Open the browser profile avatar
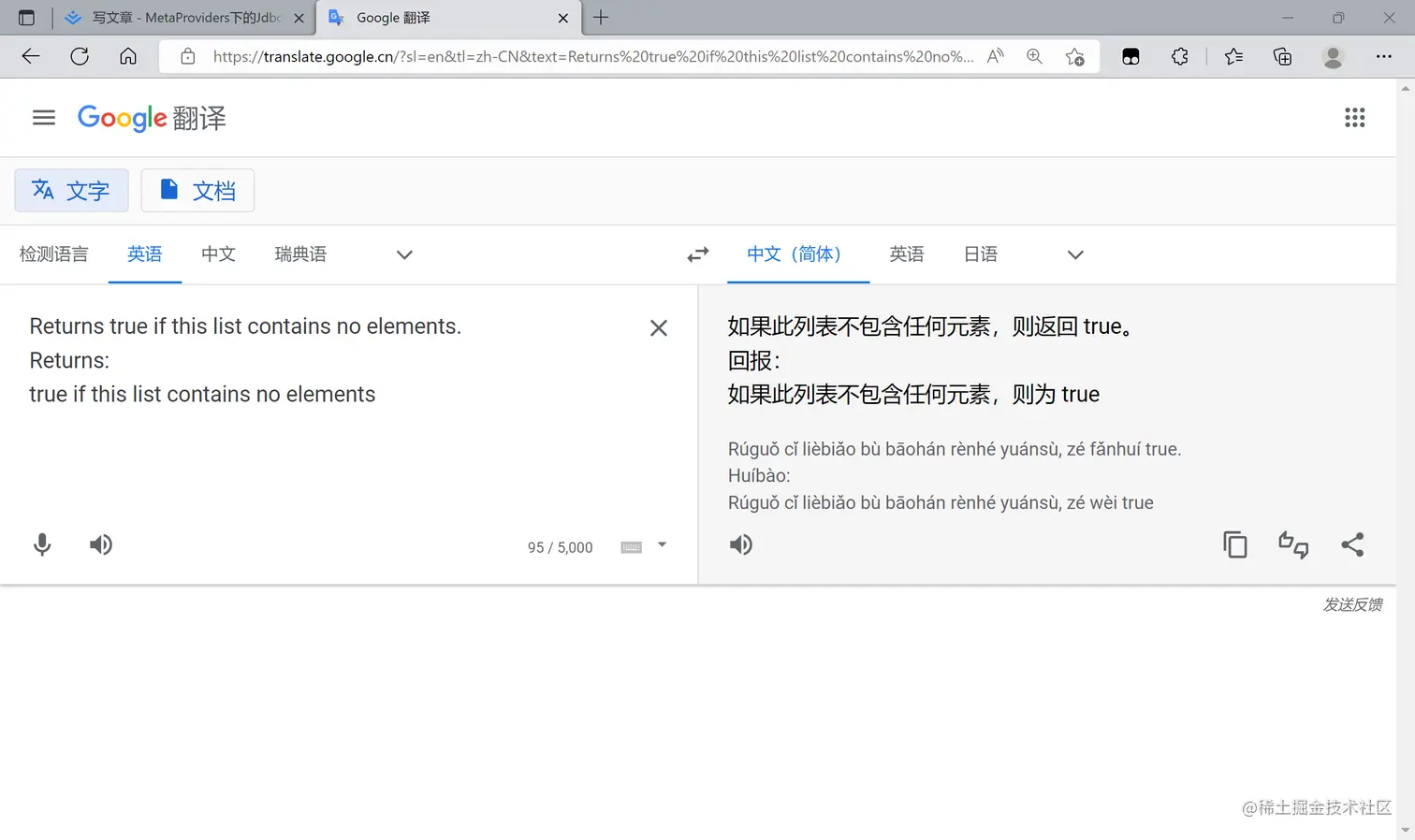This screenshot has height=840, width=1415. 1334,56
